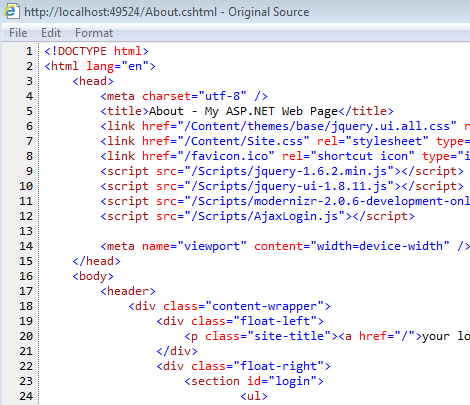Click line number 1 in the gutter
470x405 pixels.
[x=29, y=51]
